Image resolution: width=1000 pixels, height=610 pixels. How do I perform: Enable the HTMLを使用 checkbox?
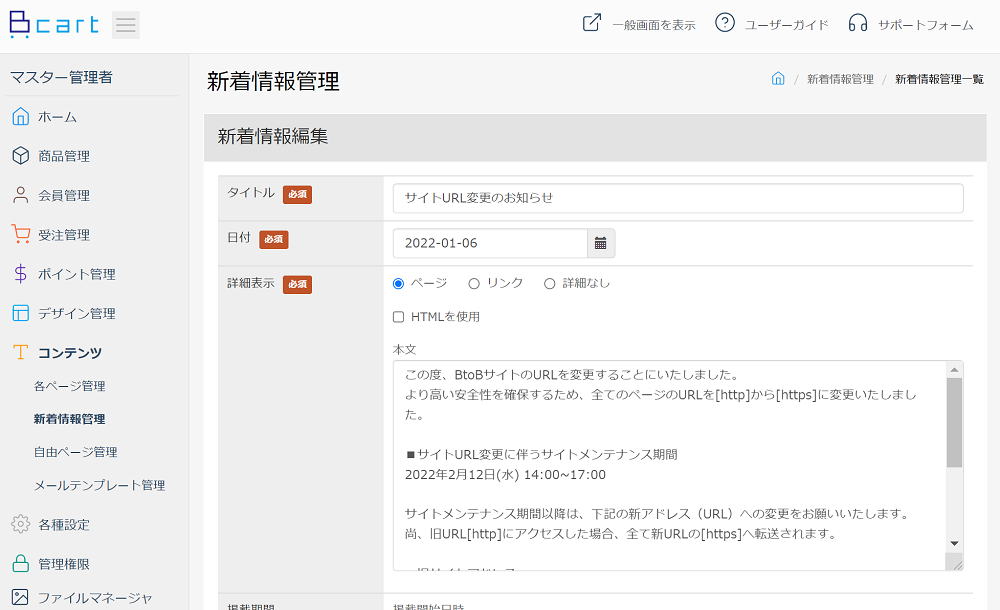tap(399, 316)
